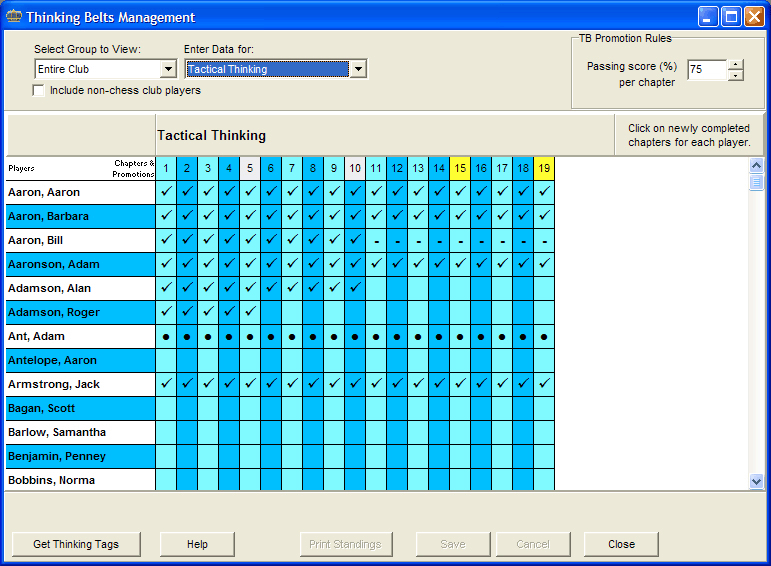Click chapter 10 column header

[355, 169]
